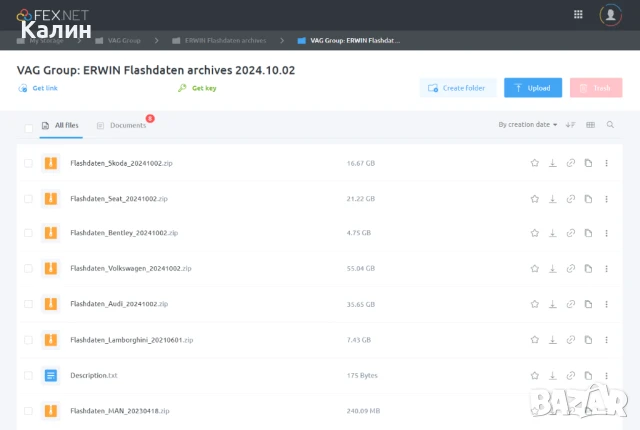Star the Flashdaten_Skoda_20241002.zip file
This screenshot has height=430, width=640.
[x=535, y=163]
